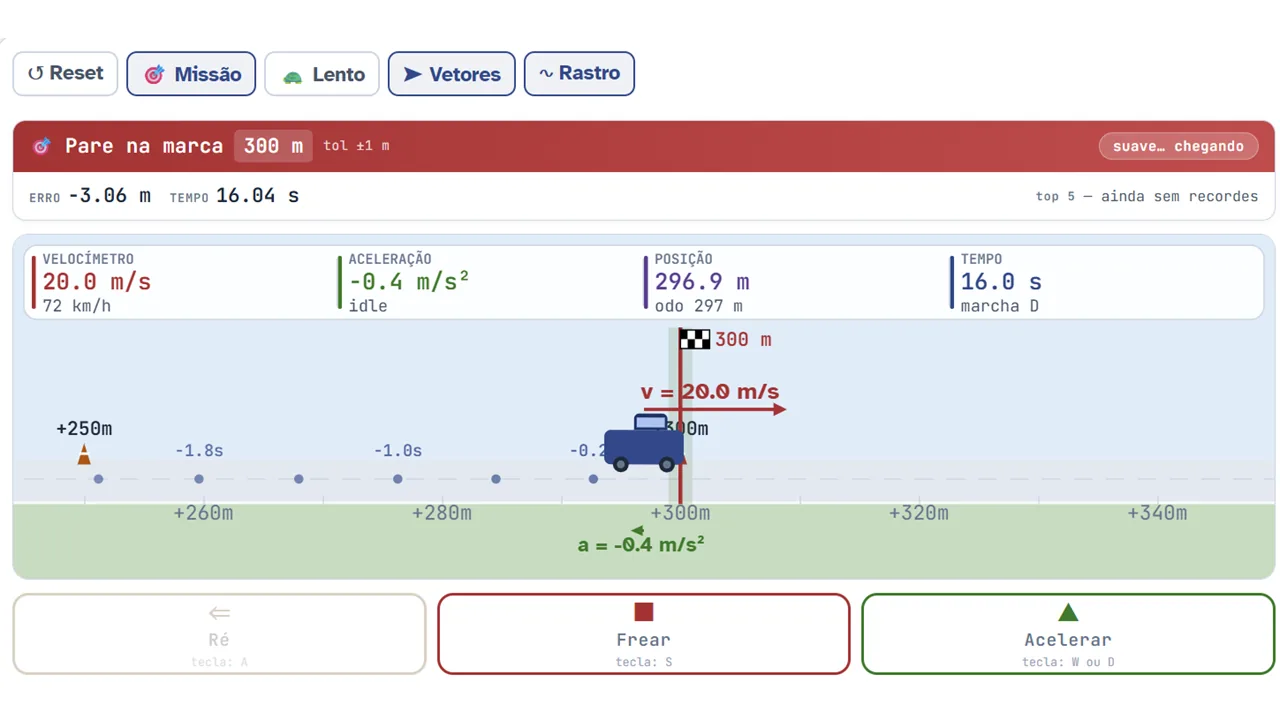
Task: Click the Velocímetro 20.0 m/s readout
Action: [x=97, y=282]
